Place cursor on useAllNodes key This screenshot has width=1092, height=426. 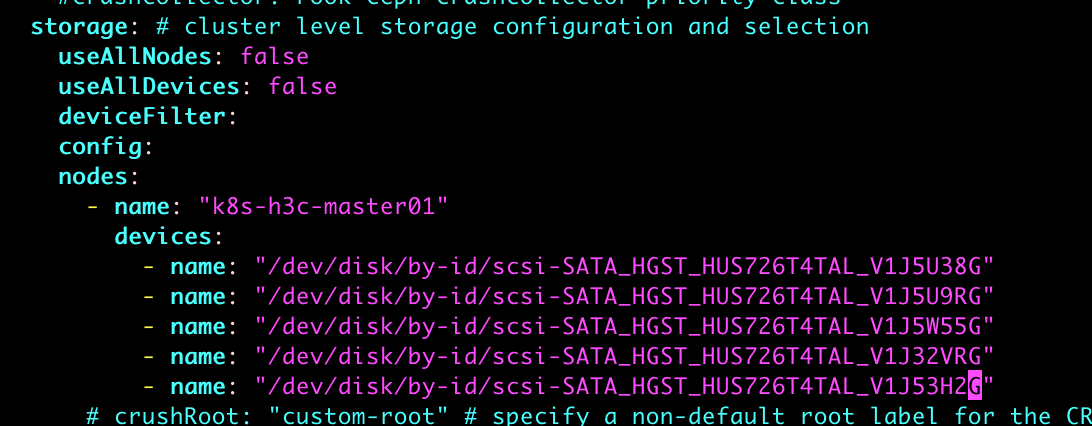(x=135, y=56)
